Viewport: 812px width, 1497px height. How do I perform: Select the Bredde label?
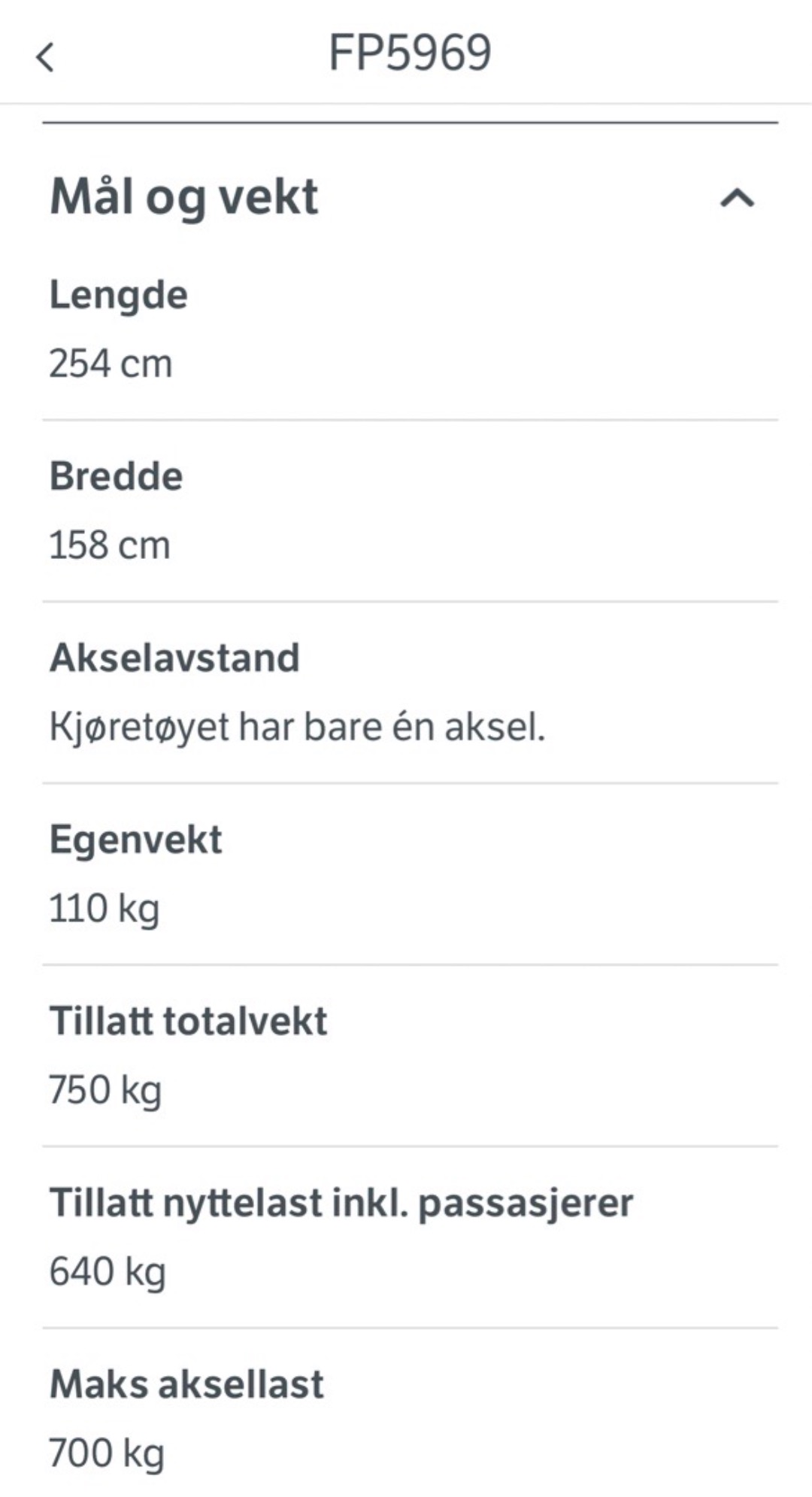click(x=117, y=476)
